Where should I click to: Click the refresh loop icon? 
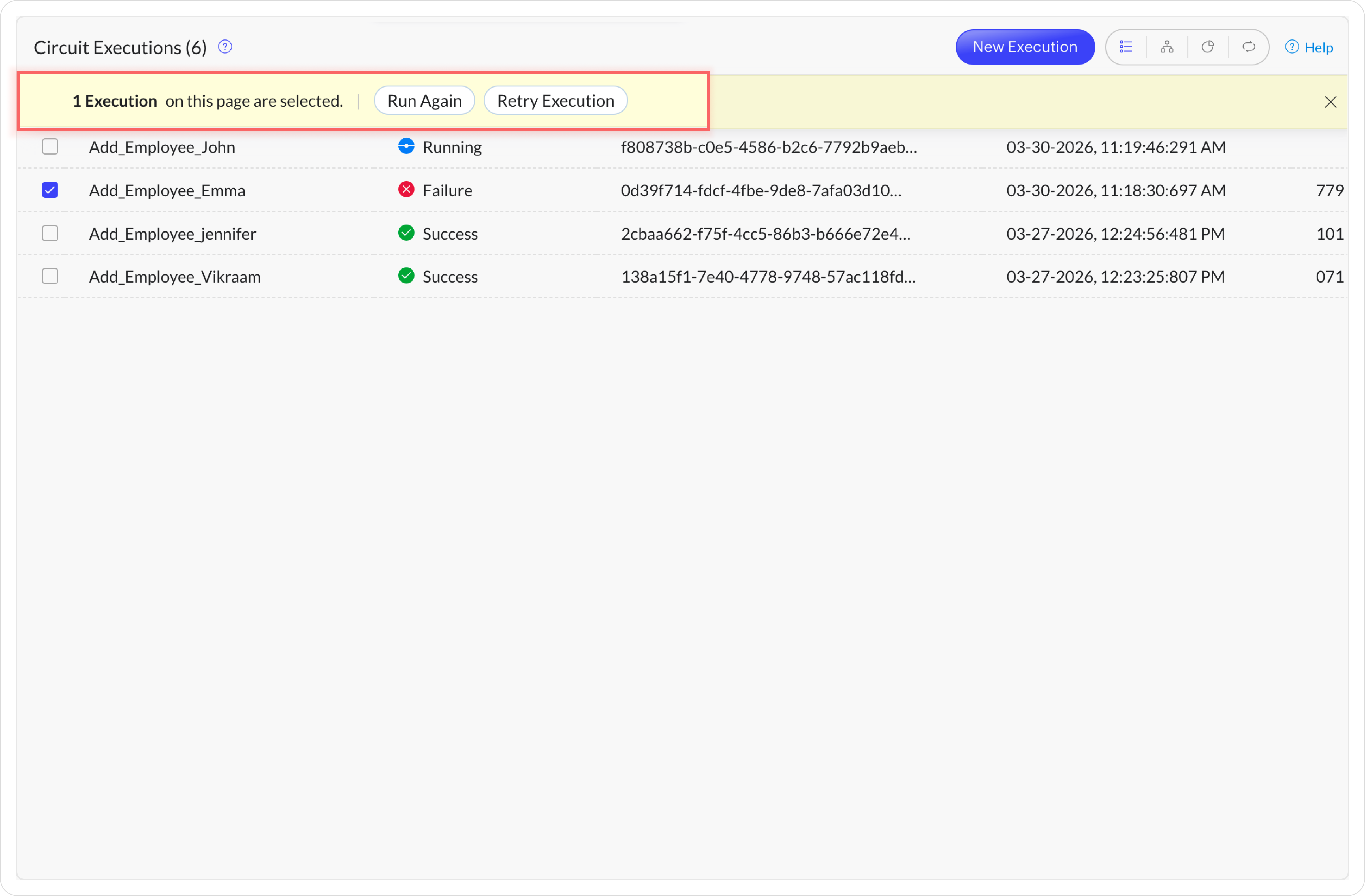click(1249, 47)
